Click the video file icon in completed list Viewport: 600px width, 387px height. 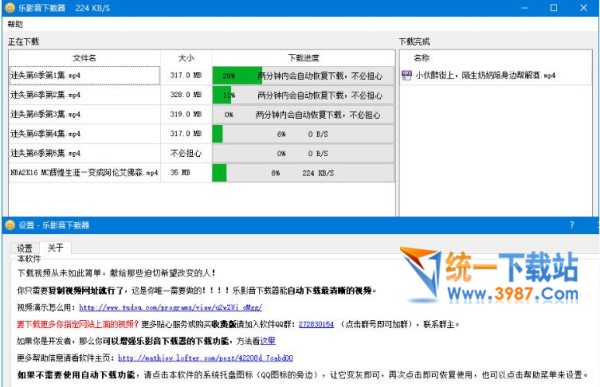click(406, 75)
